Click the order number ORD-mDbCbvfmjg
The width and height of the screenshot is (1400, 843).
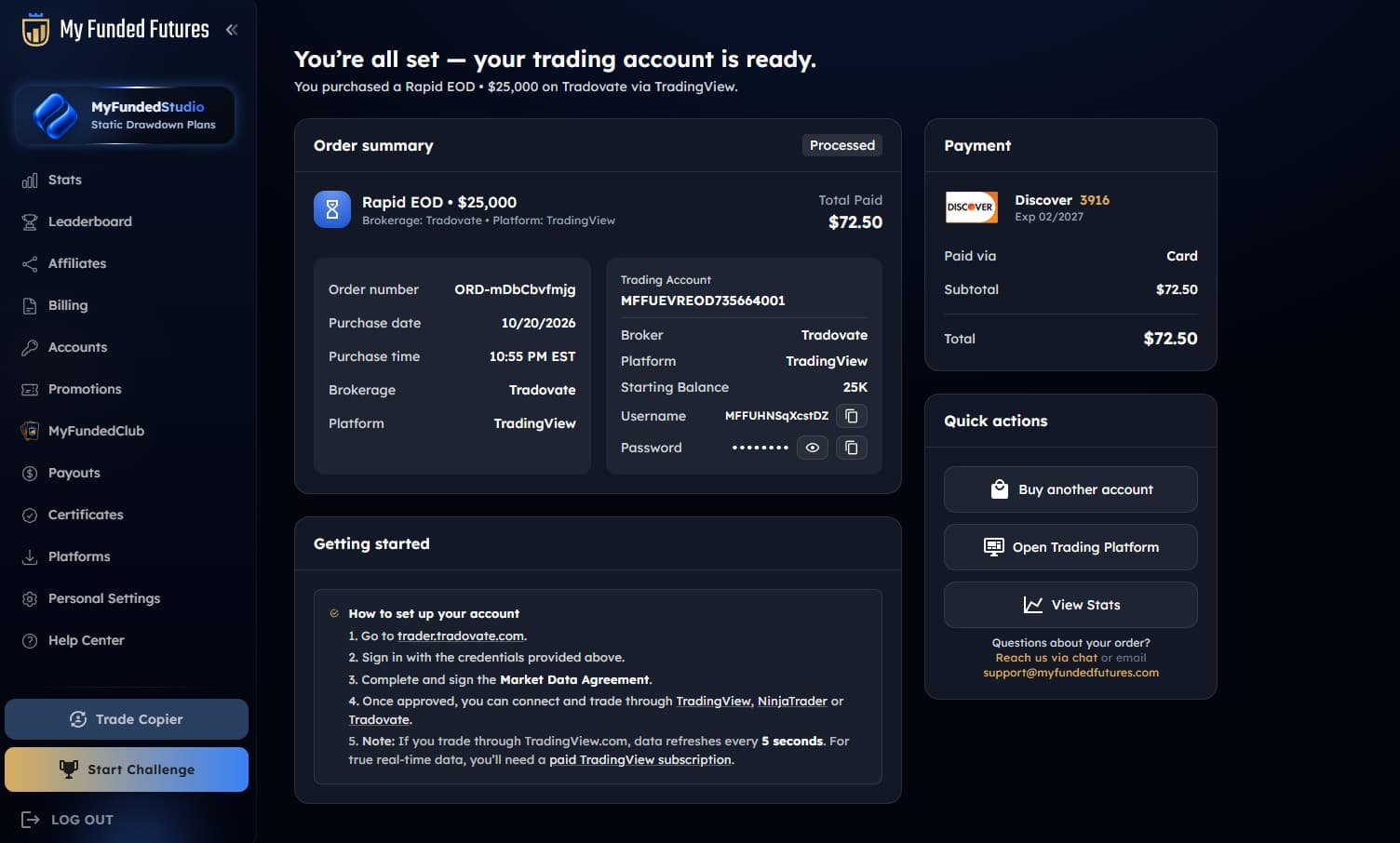tap(515, 289)
